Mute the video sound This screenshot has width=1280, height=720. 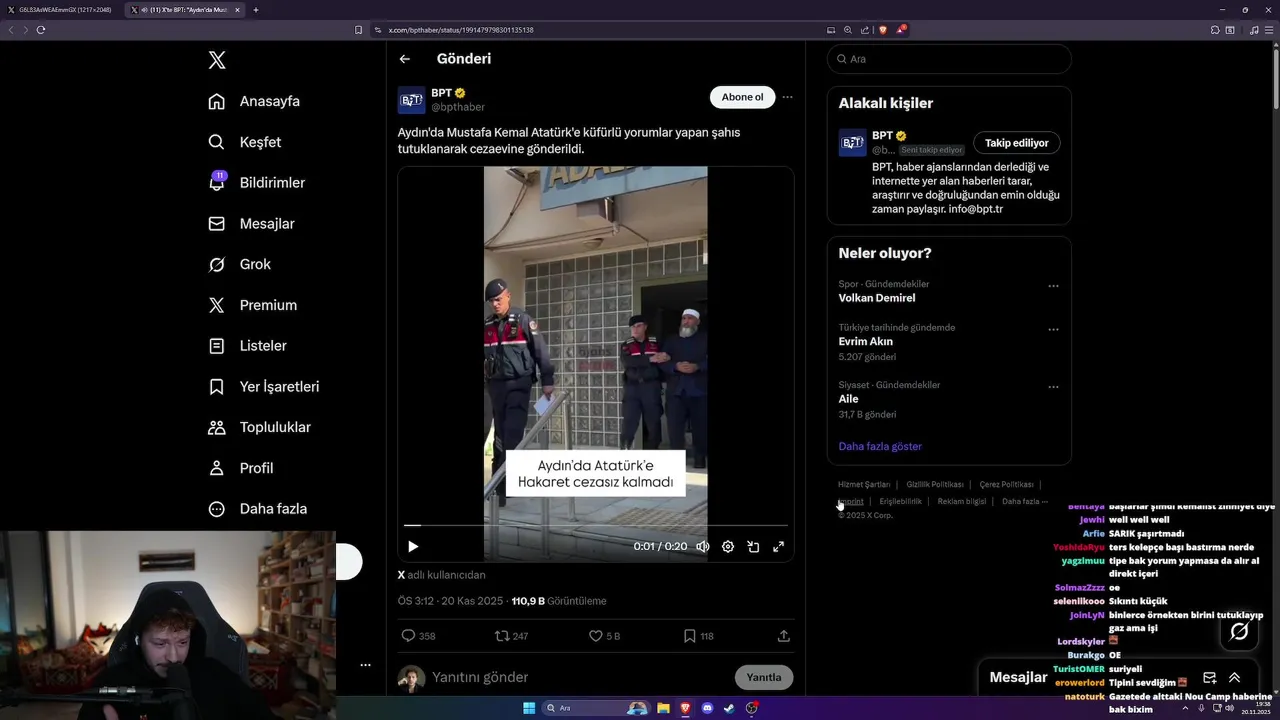703,547
